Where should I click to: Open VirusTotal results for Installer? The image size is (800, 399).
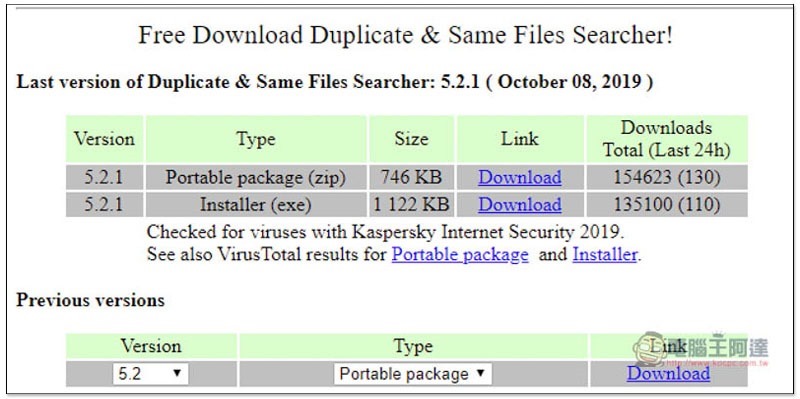coord(605,254)
